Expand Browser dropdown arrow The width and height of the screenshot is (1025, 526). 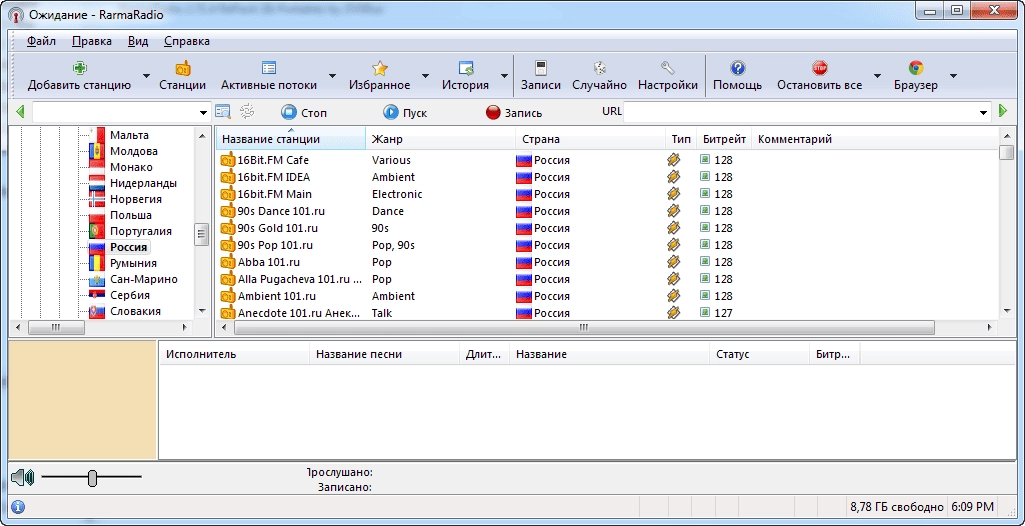tap(953, 76)
